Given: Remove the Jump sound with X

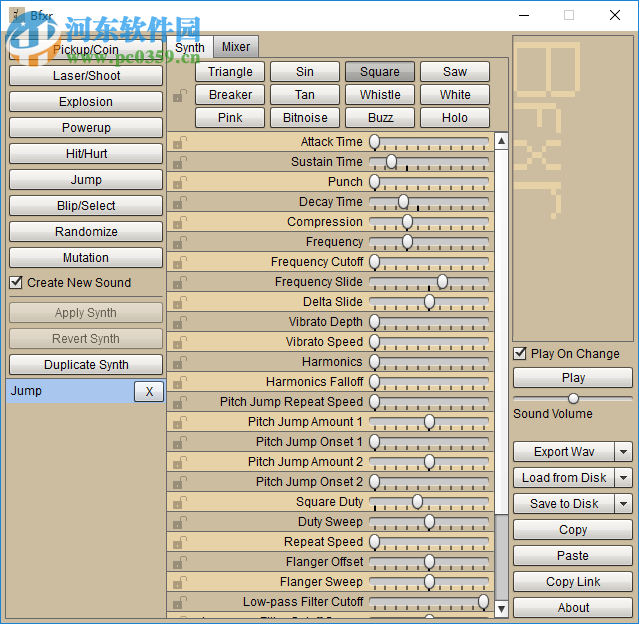Looking at the screenshot, I should (x=149, y=392).
